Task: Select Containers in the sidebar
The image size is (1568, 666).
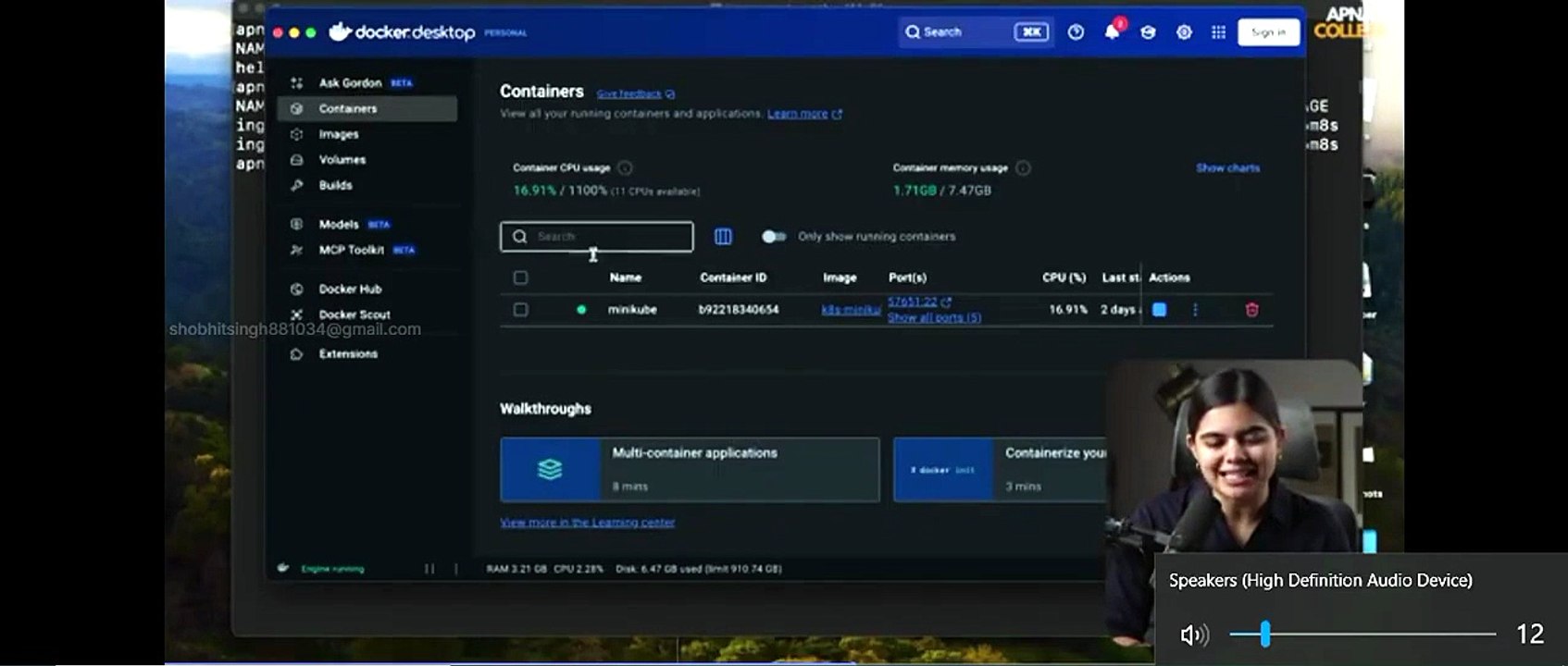Action: (x=367, y=108)
